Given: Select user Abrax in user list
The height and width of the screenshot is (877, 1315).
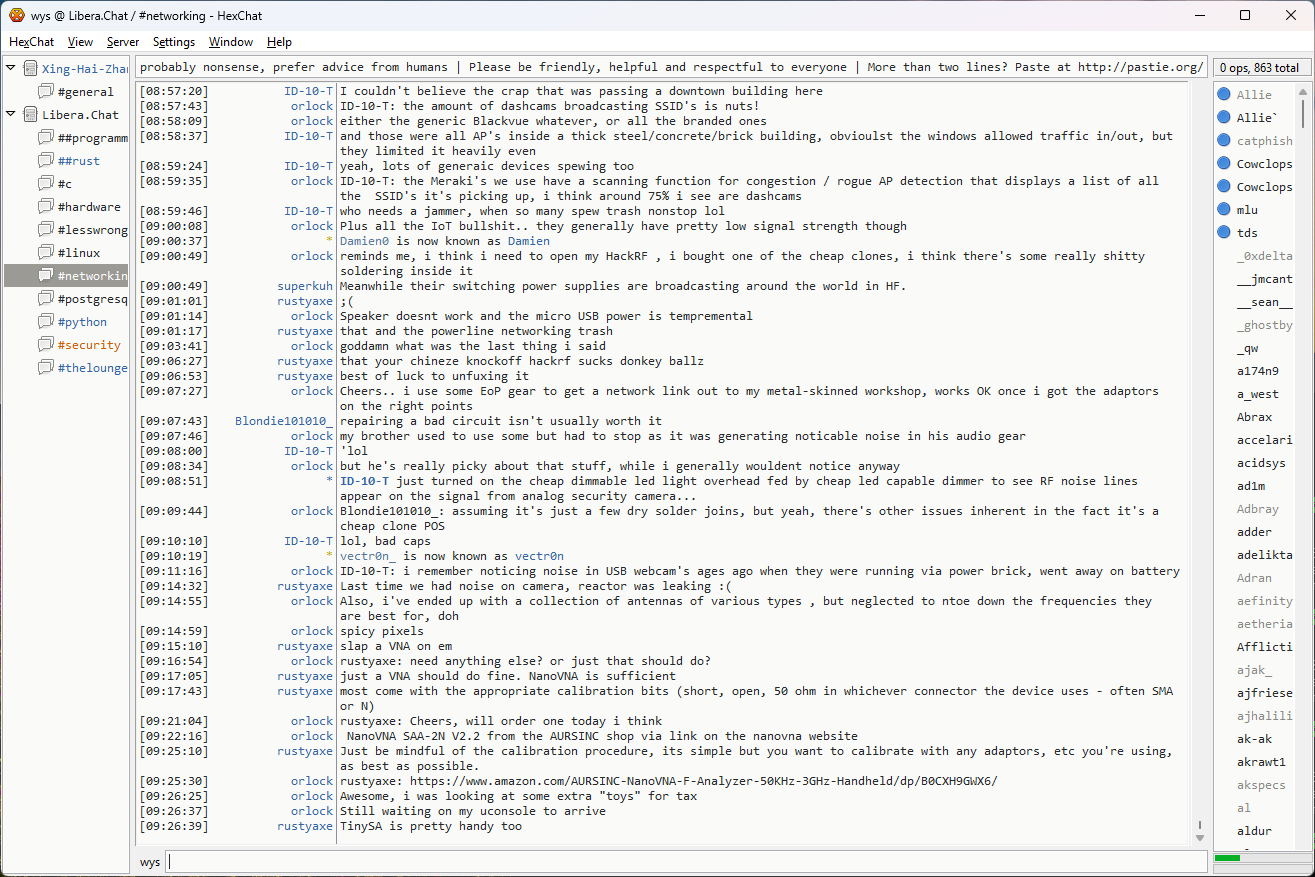Looking at the screenshot, I should 1254,417.
